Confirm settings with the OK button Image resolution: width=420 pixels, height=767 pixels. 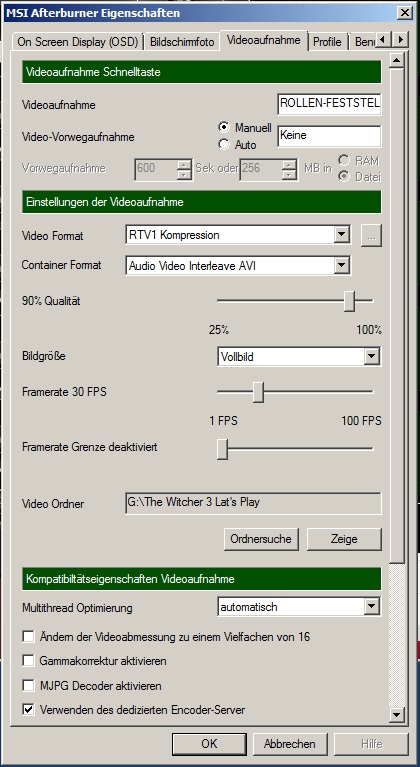[x=209, y=744]
